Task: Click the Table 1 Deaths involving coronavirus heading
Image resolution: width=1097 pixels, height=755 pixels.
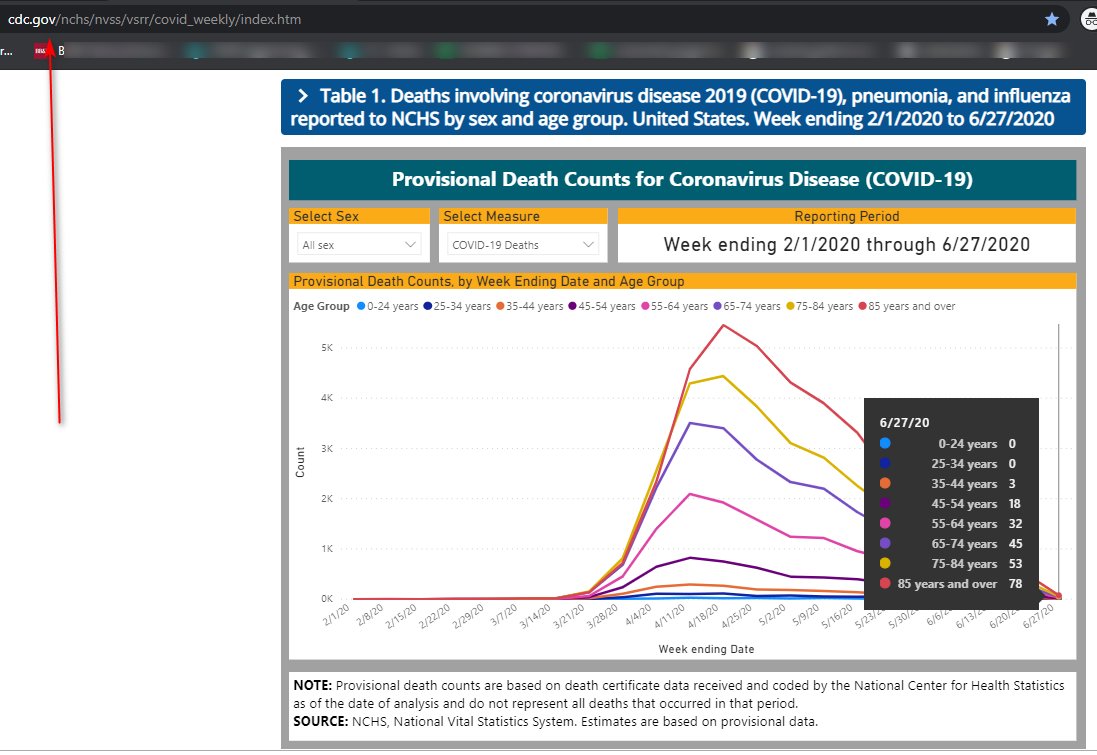Action: pyautogui.click(x=683, y=107)
